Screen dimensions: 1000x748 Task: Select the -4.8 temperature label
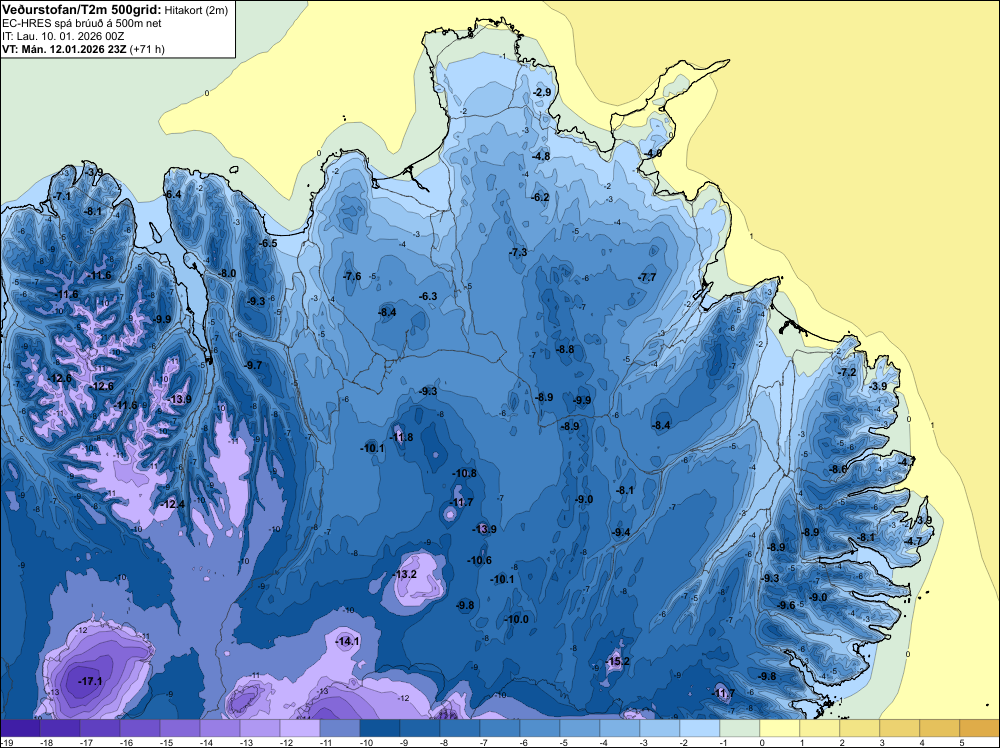[x=541, y=156]
